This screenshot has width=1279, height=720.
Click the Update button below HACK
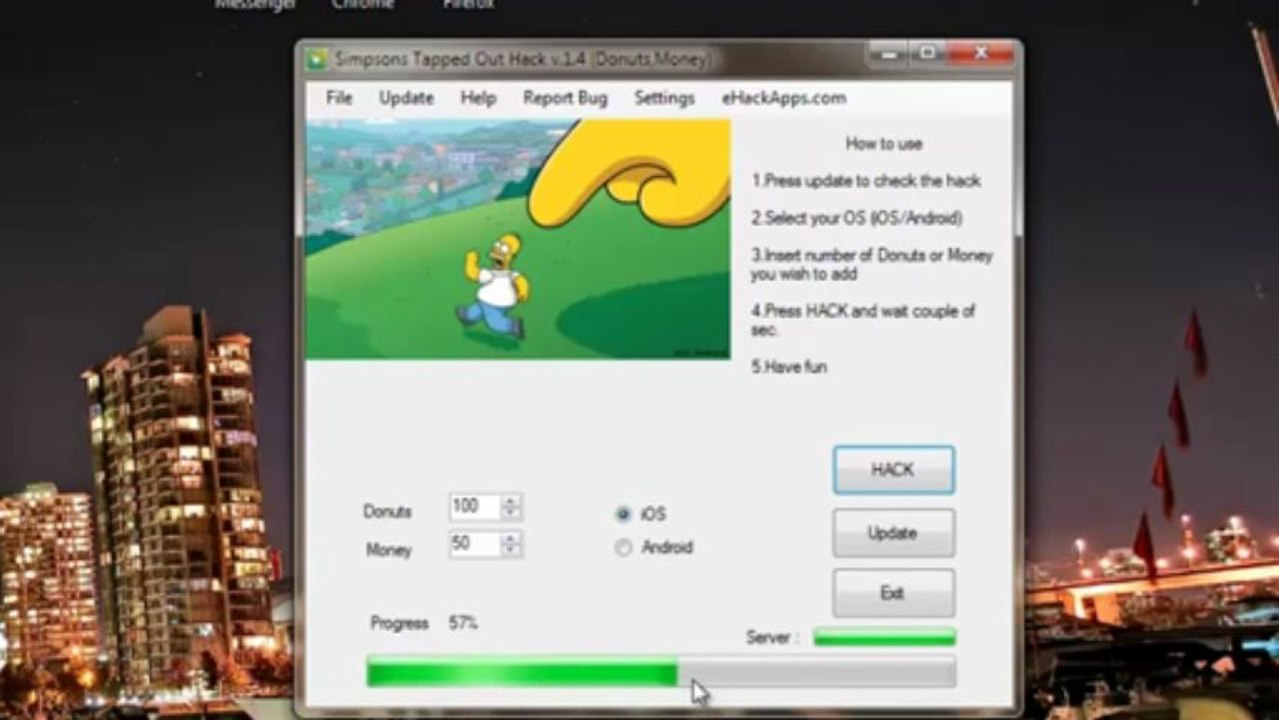(x=893, y=533)
